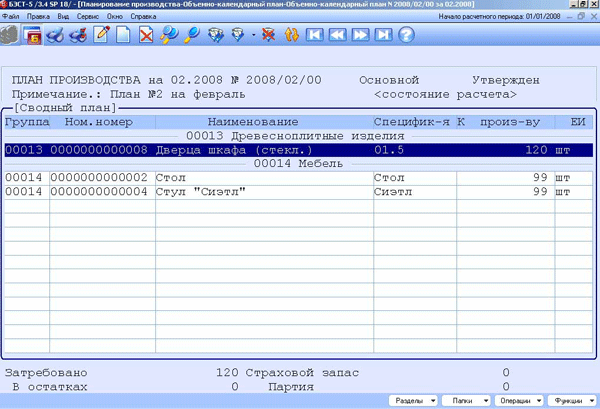Click the rewind previous page button
Image resolution: width=600 pixels, height=409 pixels.
tap(338, 35)
